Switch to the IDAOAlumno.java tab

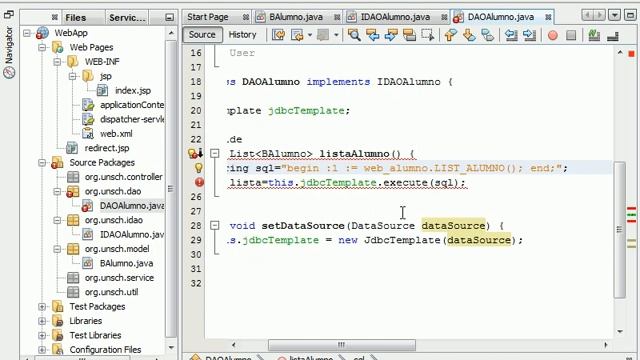click(395, 17)
